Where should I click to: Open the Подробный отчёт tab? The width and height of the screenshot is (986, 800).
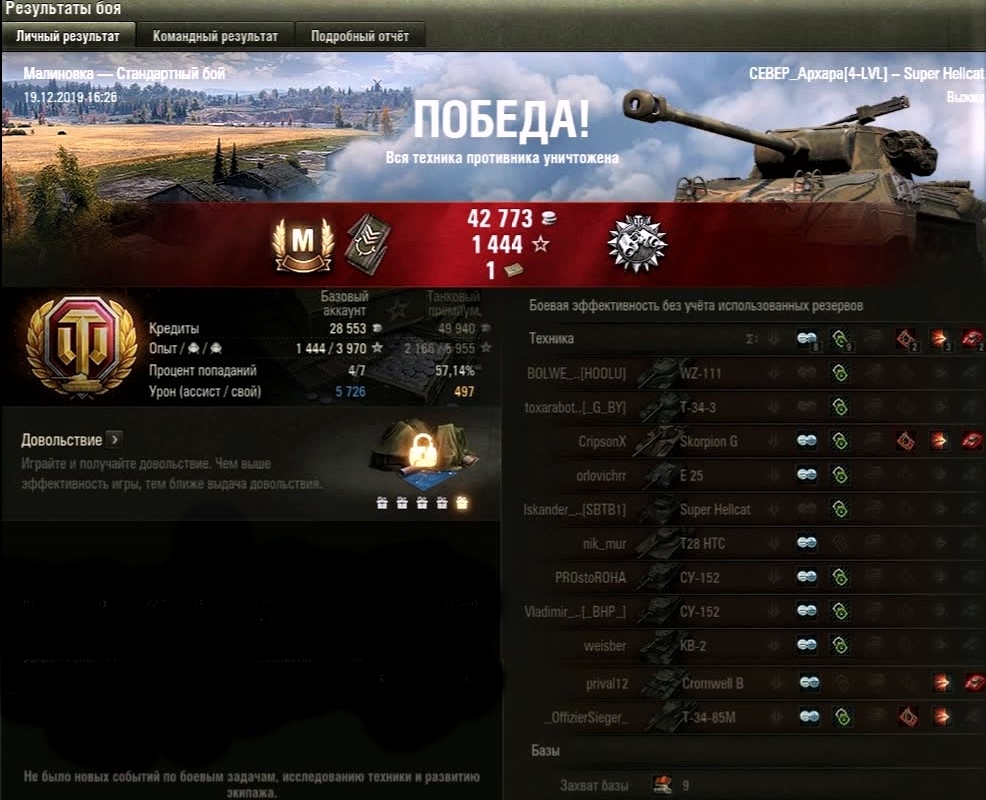click(x=360, y=36)
